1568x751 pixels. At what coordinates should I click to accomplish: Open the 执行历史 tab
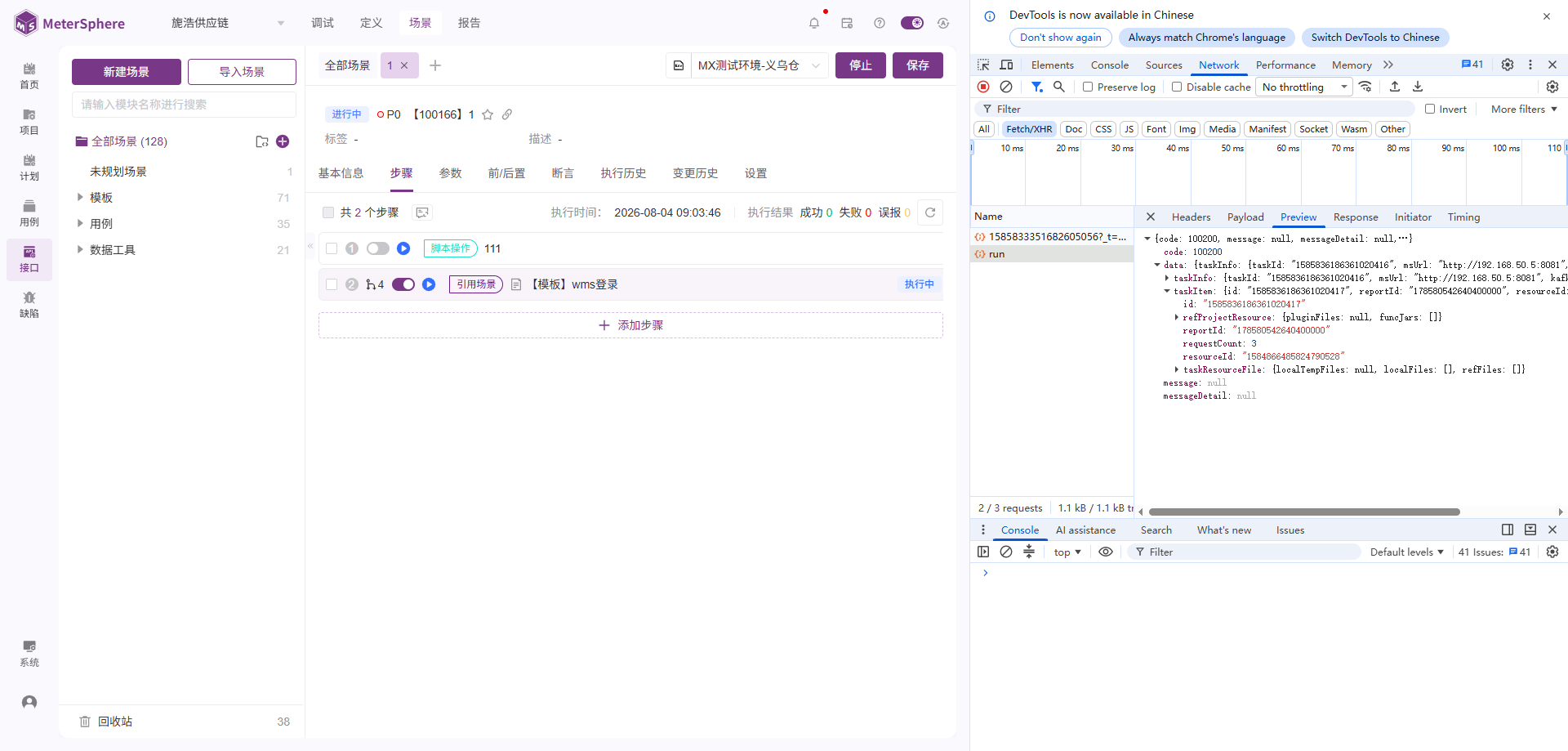tap(623, 173)
